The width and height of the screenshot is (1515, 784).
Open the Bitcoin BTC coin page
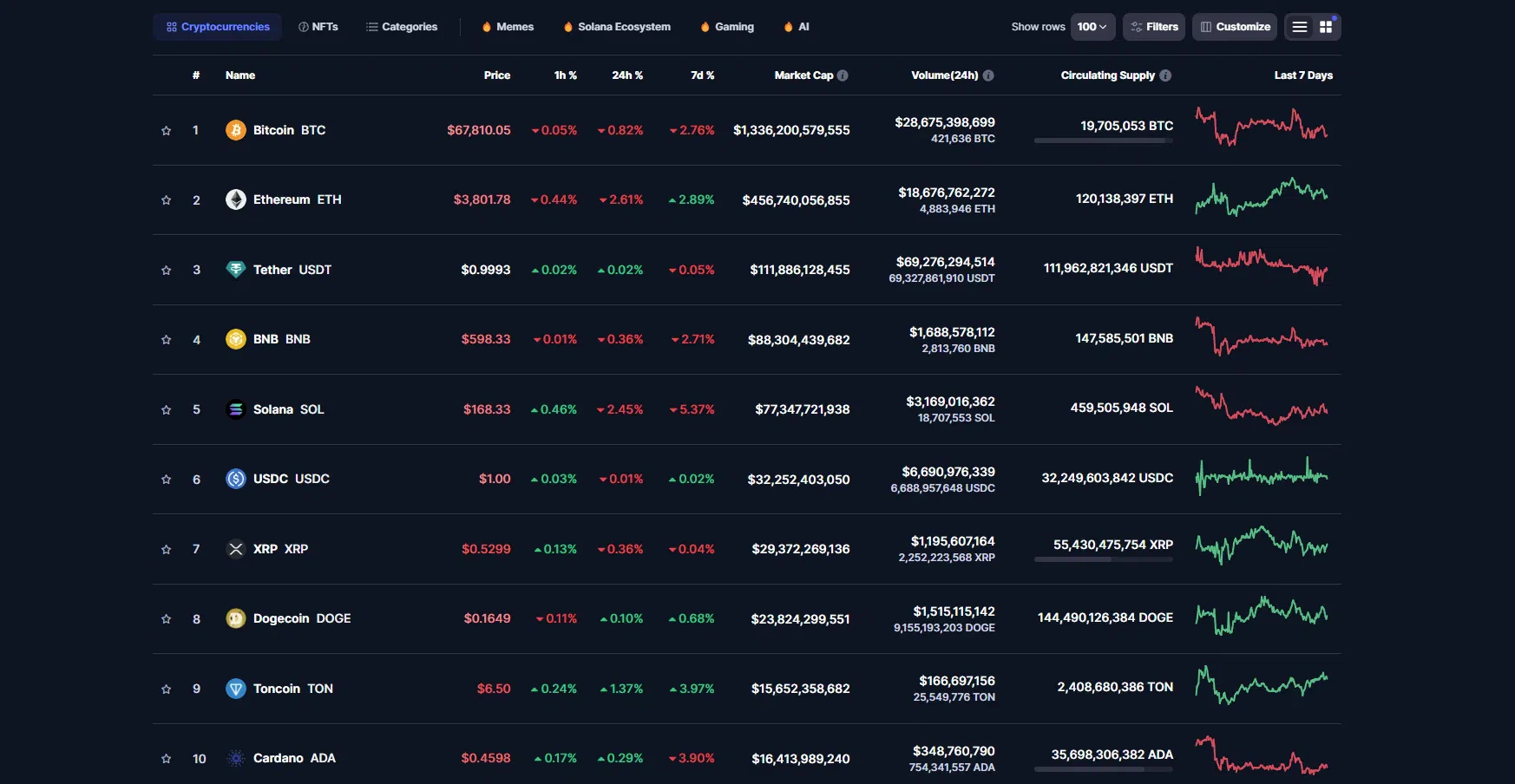click(289, 130)
